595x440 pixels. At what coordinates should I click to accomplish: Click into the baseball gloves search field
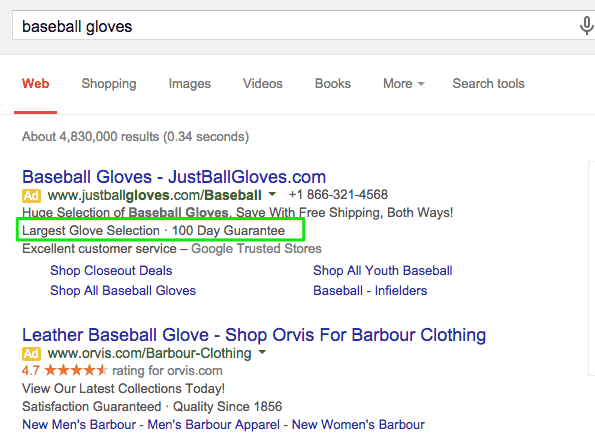coord(292,26)
